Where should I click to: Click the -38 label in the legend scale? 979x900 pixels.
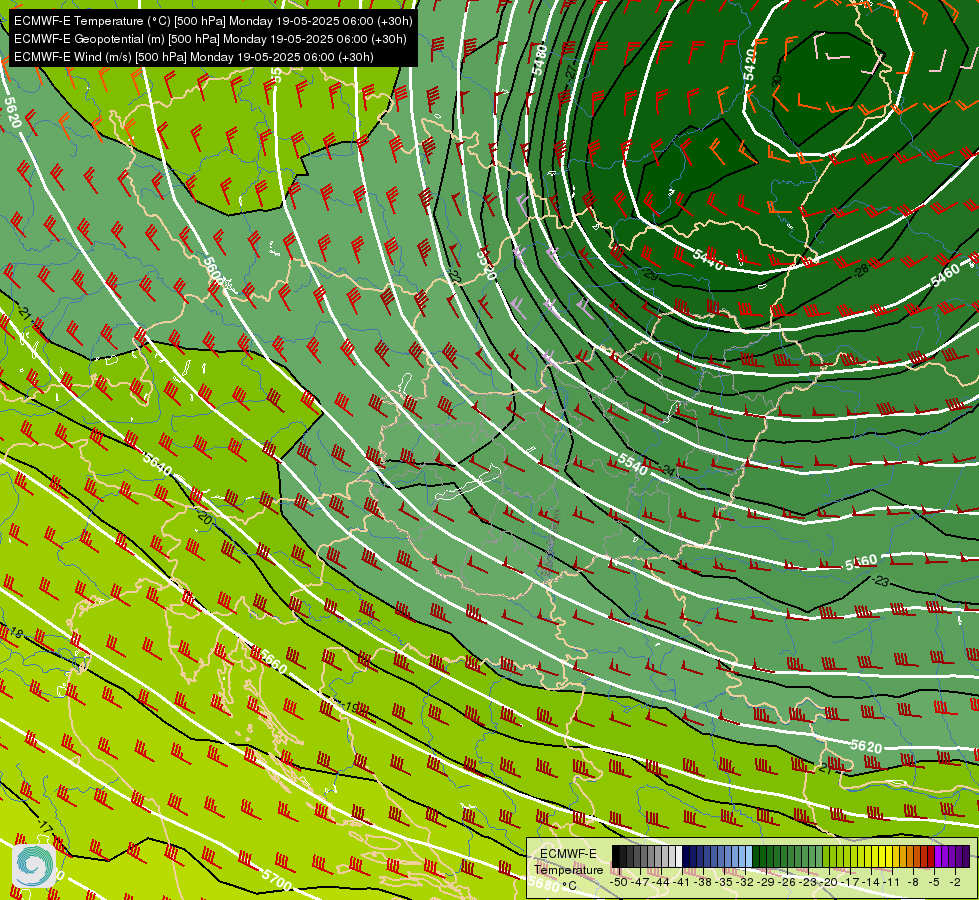coord(702,882)
